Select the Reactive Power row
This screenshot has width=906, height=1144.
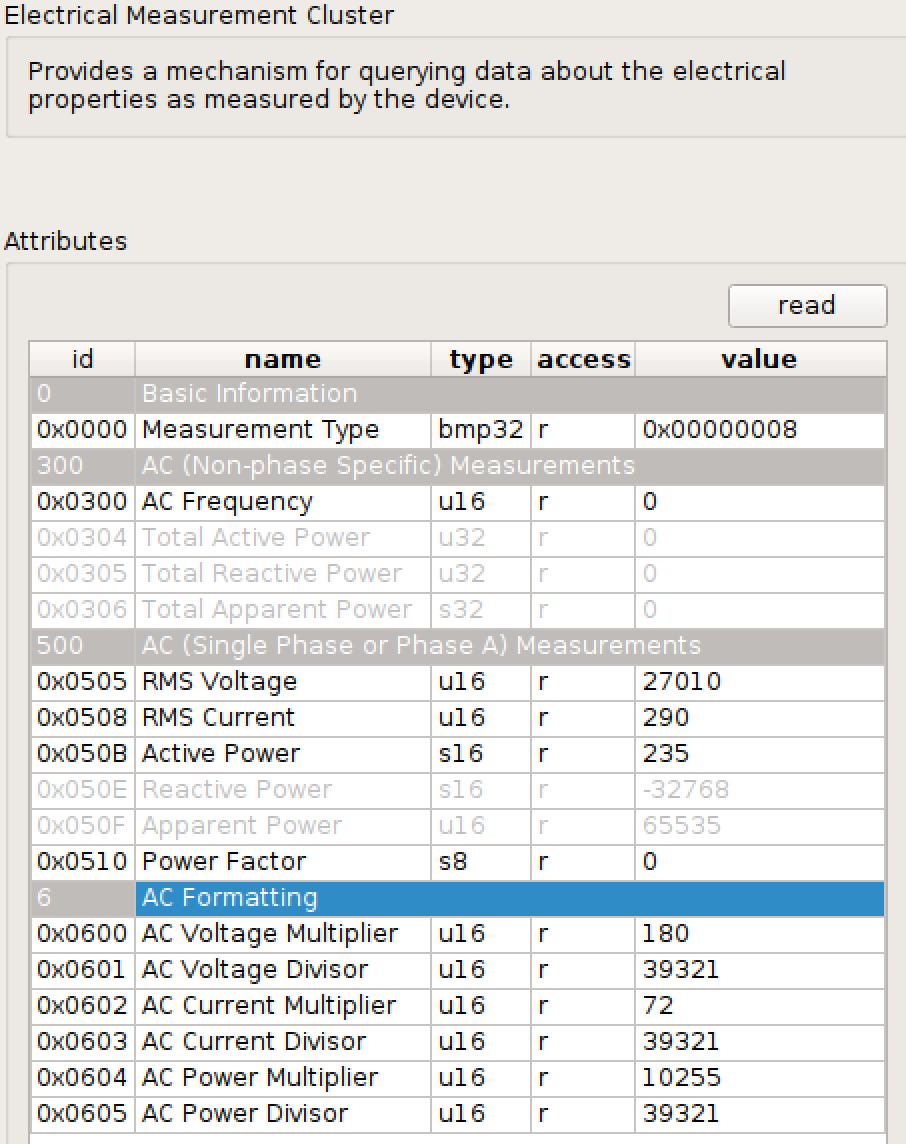point(457,789)
